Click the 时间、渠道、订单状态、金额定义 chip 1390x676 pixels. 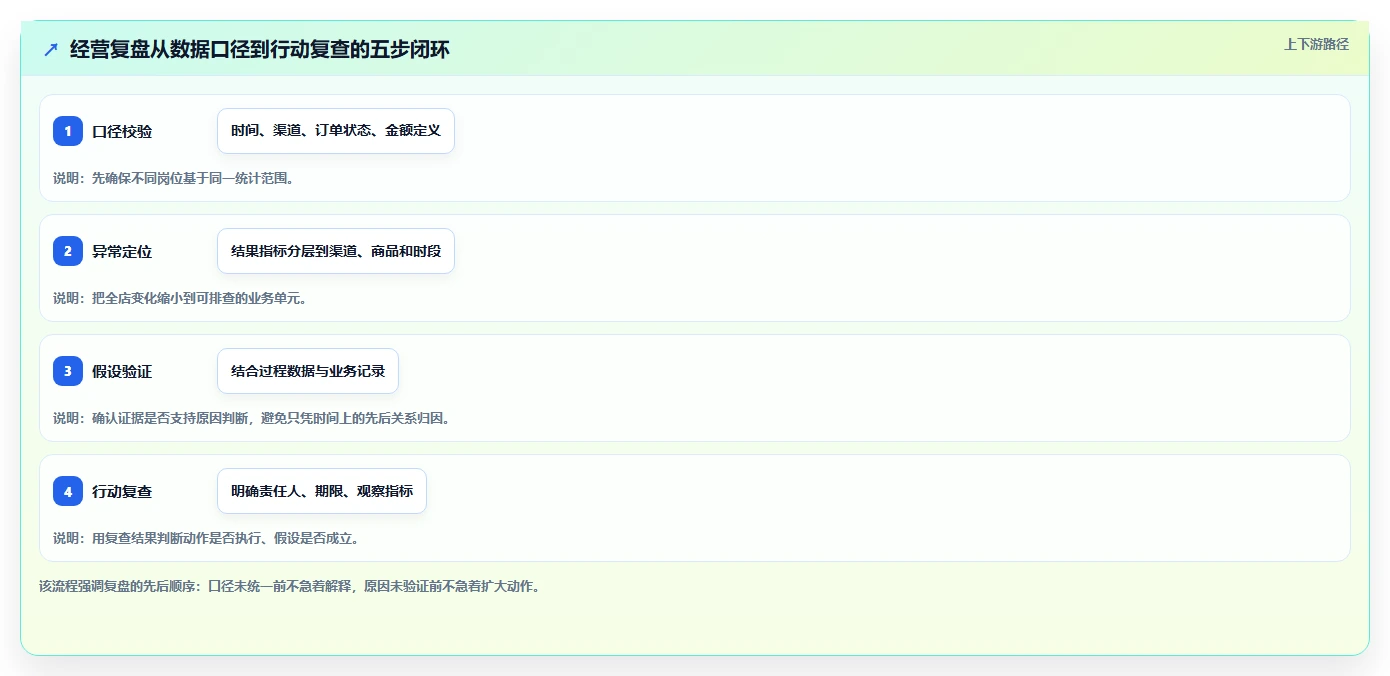(x=336, y=131)
